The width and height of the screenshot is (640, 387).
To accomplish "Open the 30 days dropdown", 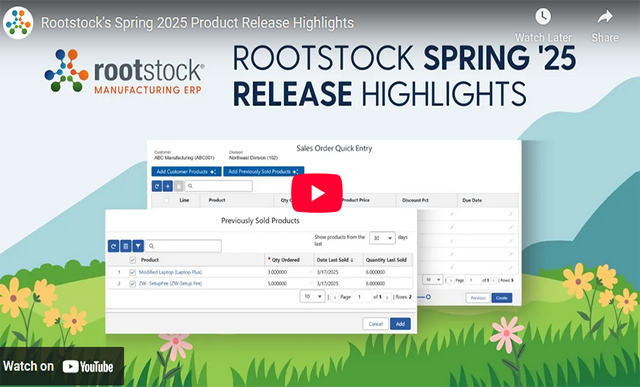I will coord(382,238).
